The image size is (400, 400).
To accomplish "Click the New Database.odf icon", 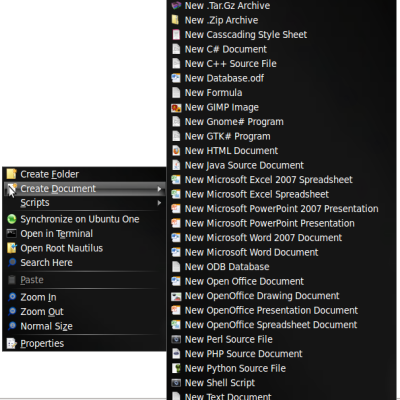I will 176,78.
